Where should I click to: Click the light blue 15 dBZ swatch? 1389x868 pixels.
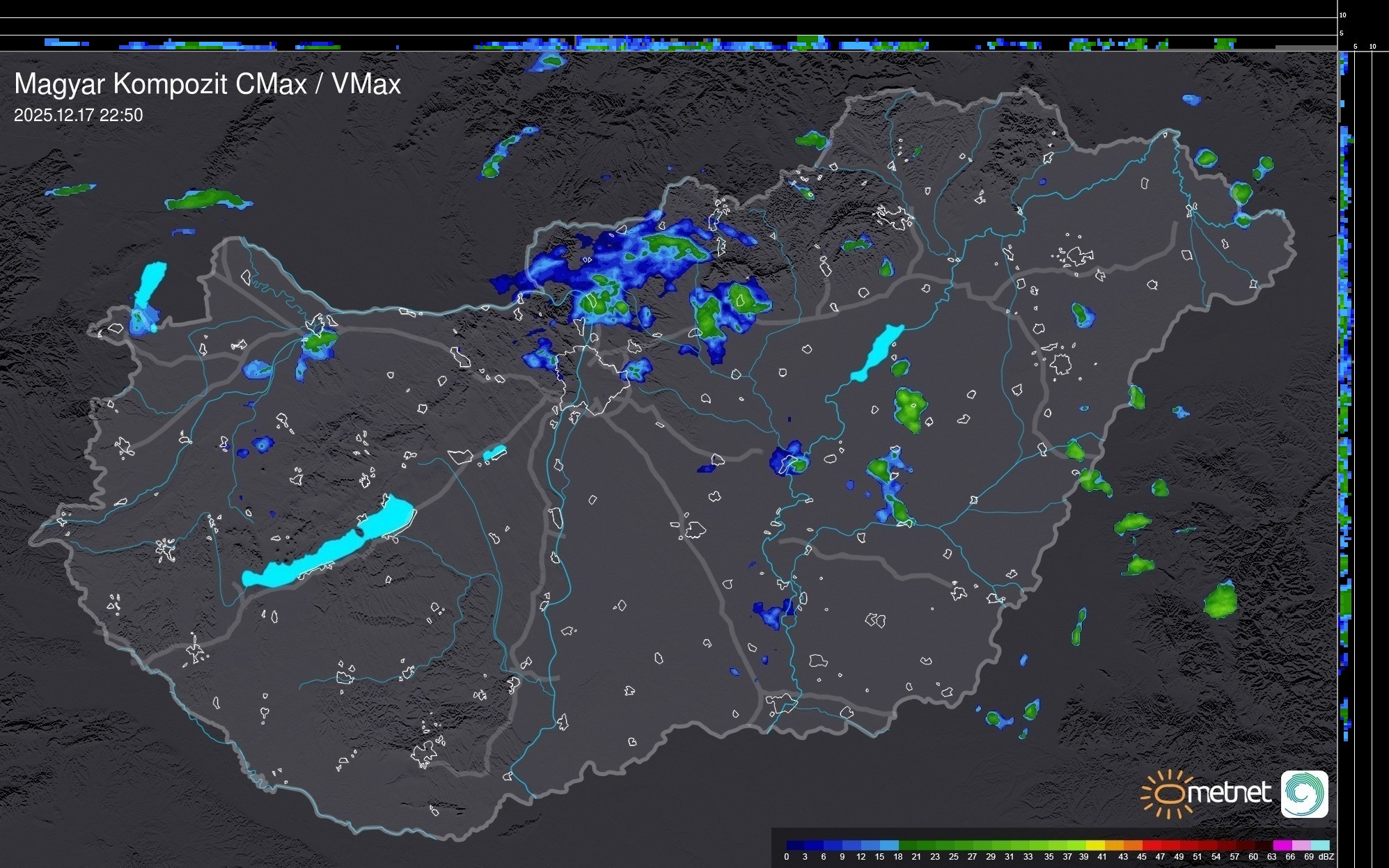point(890,845)
